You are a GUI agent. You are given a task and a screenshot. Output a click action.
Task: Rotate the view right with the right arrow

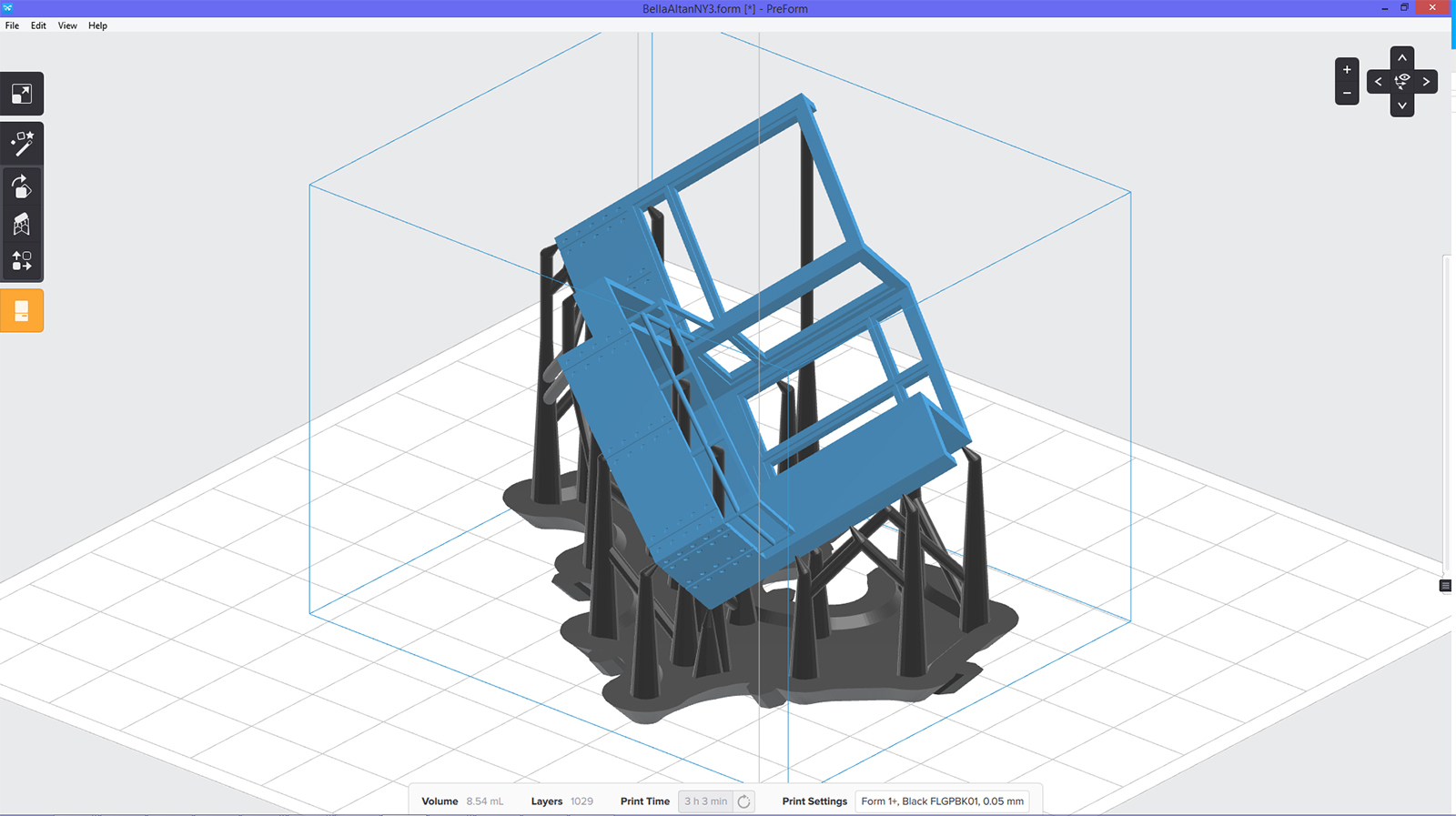(1426, 82)
